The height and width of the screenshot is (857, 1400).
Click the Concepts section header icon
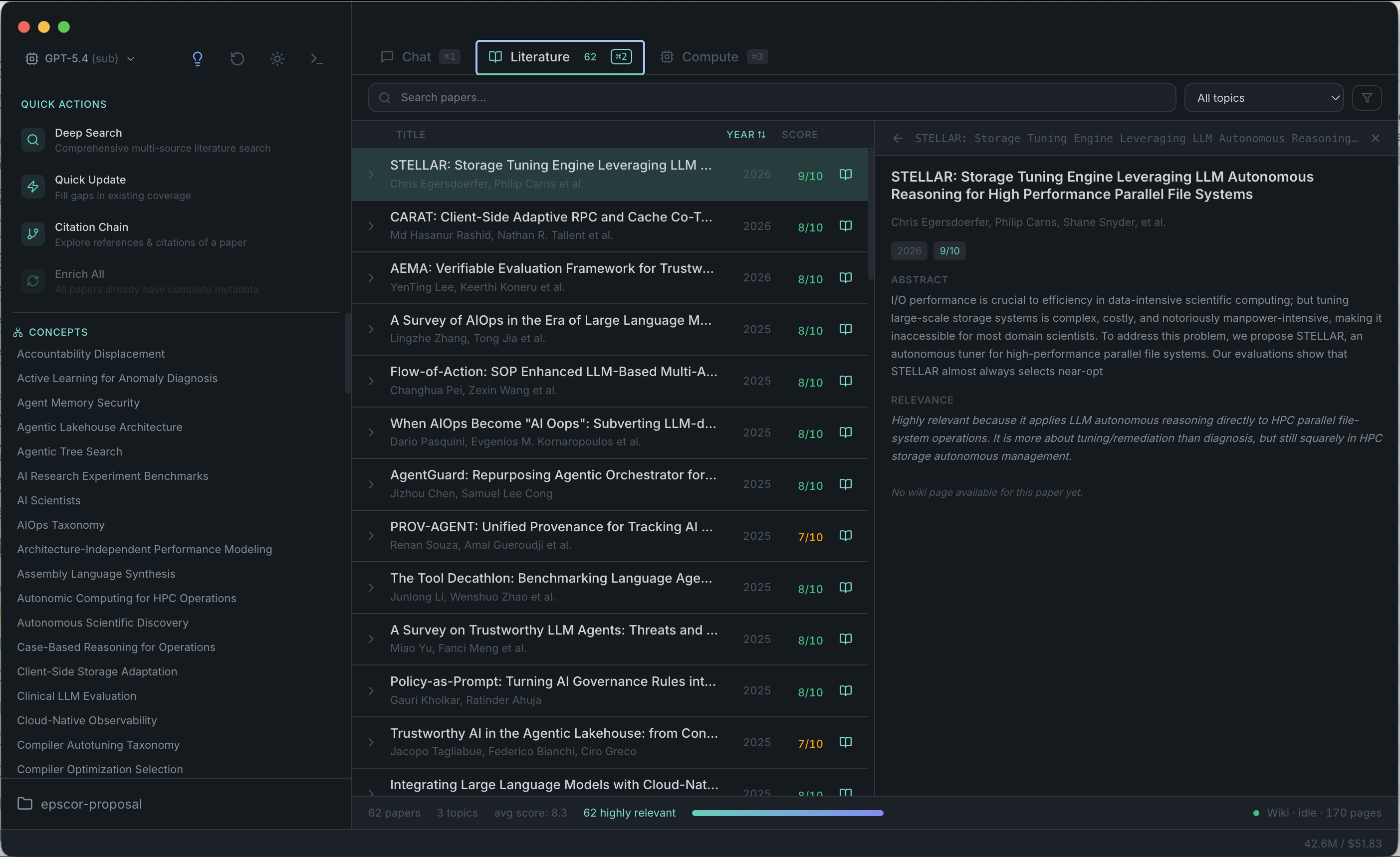pyautogui.click(x=18, y=332)
